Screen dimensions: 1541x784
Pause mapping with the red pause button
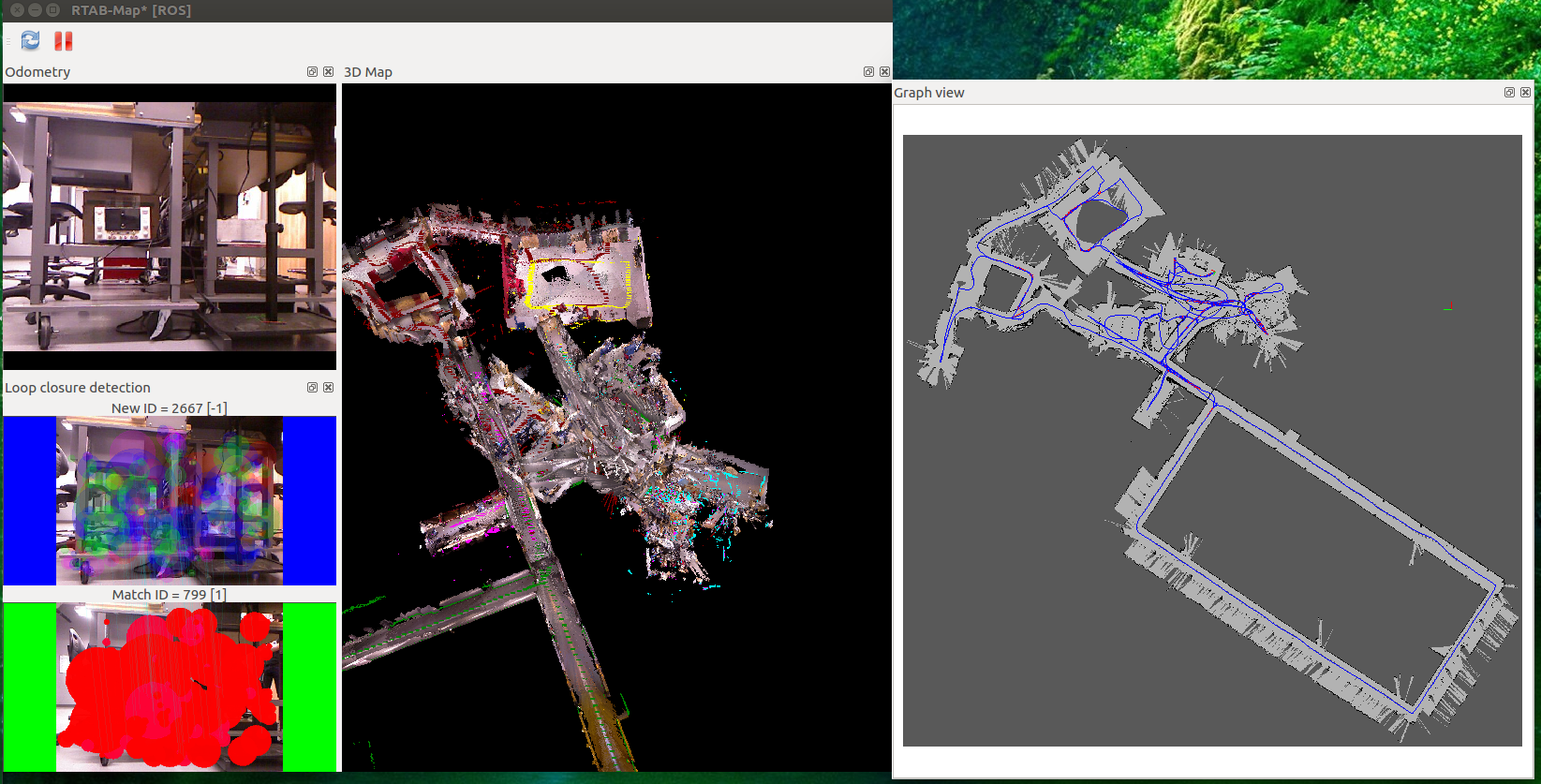tap(63, 40)
